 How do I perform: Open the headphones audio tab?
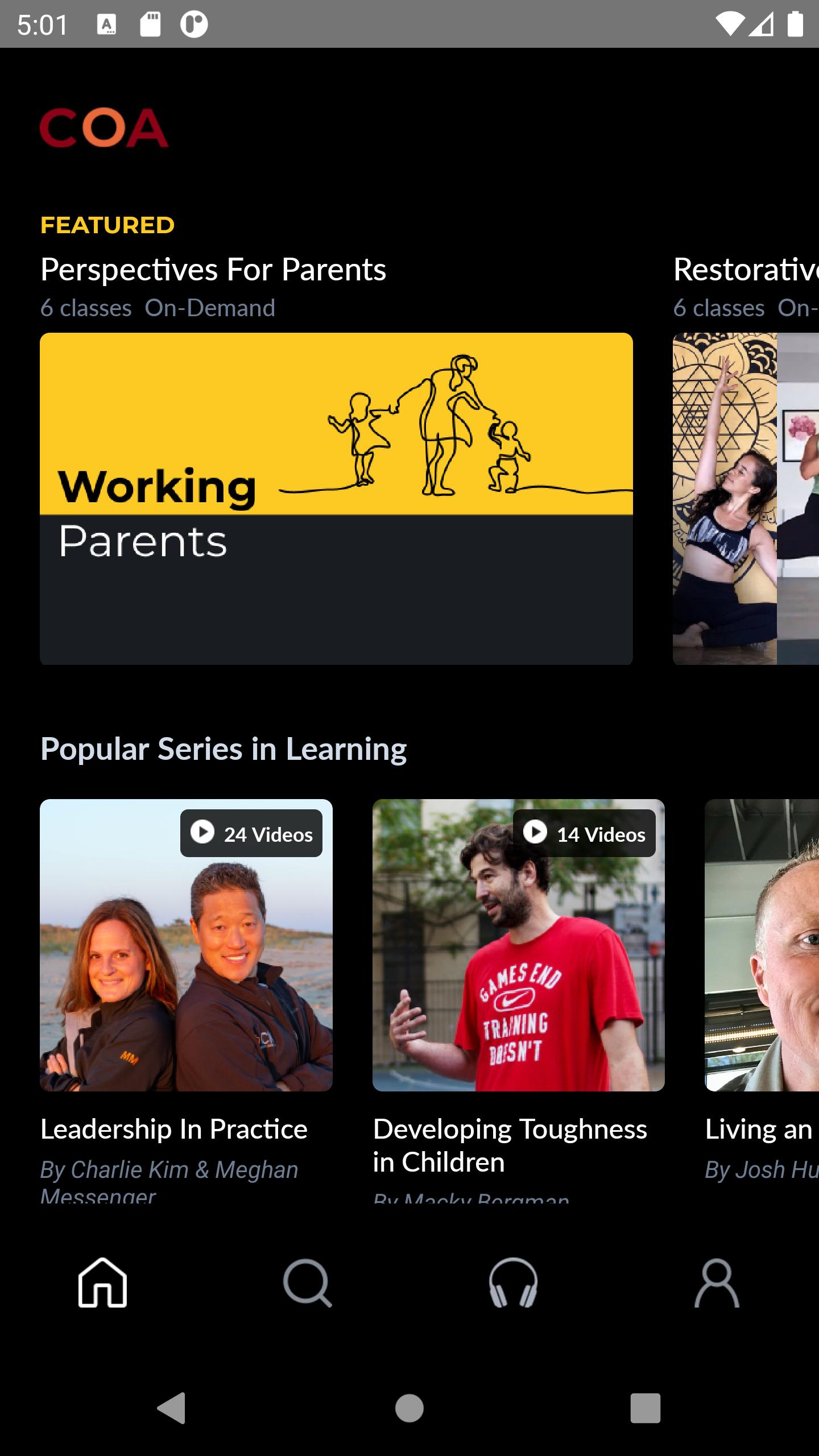point(513,1283)
